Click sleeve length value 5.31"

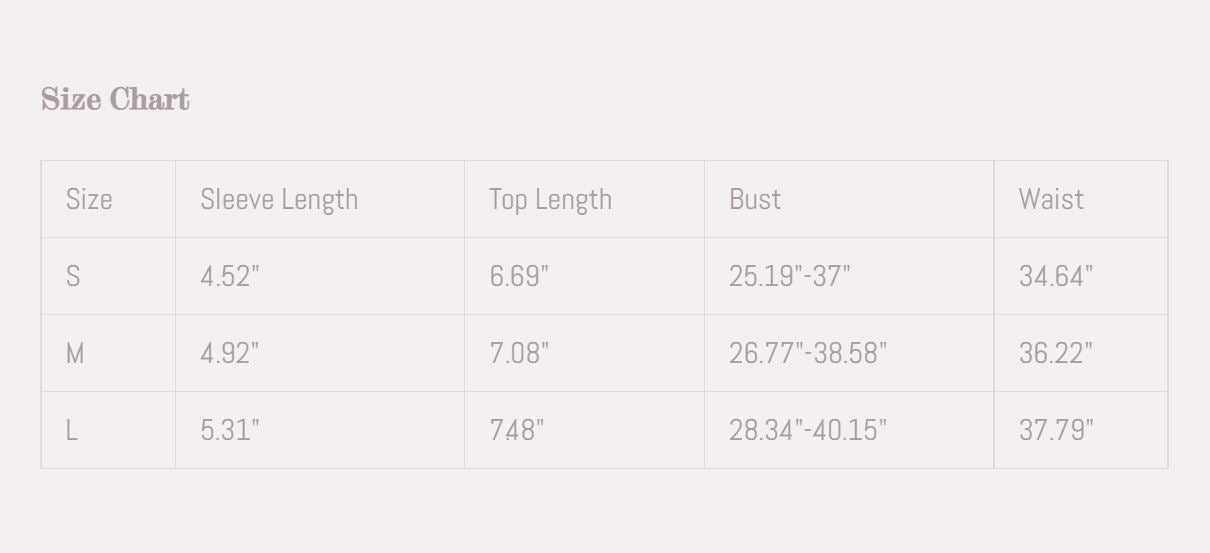coord(230,430)
